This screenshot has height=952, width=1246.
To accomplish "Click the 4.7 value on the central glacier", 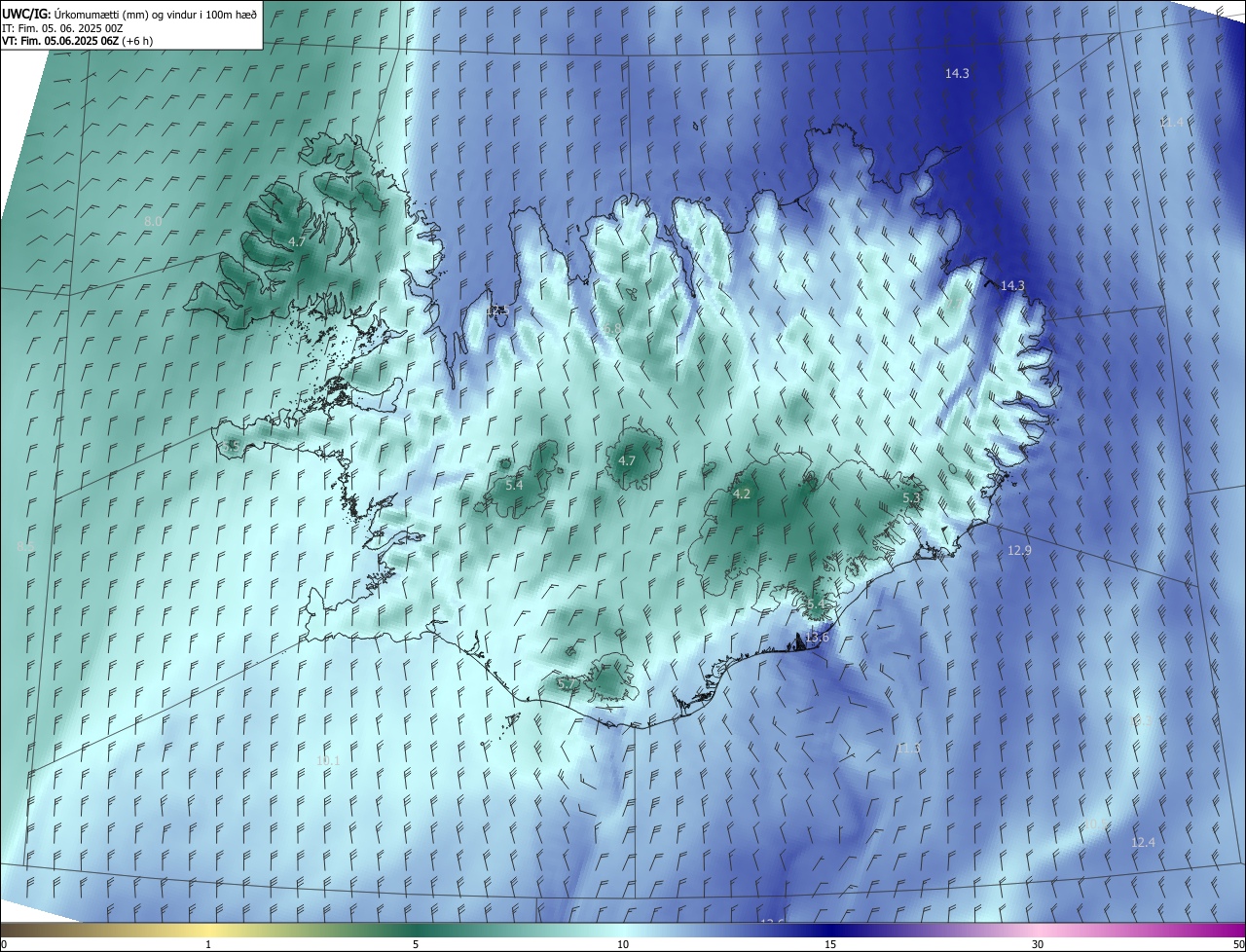I will (x=627, y=460).
